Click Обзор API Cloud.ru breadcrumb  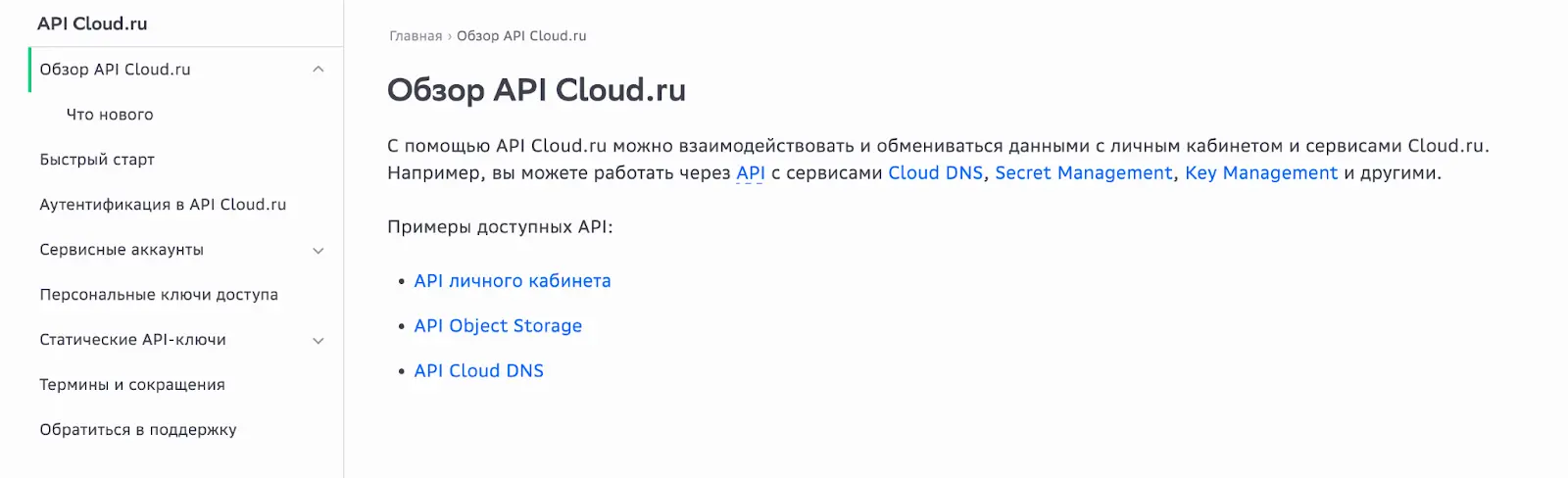tap(521, 36)
